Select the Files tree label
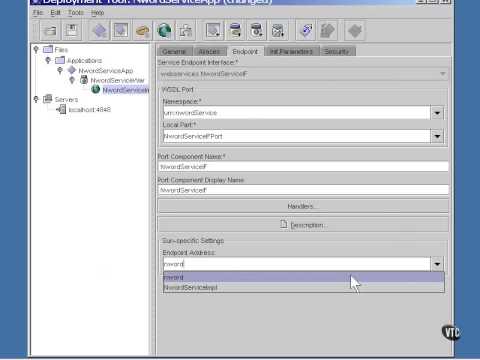 click(61, 50)
